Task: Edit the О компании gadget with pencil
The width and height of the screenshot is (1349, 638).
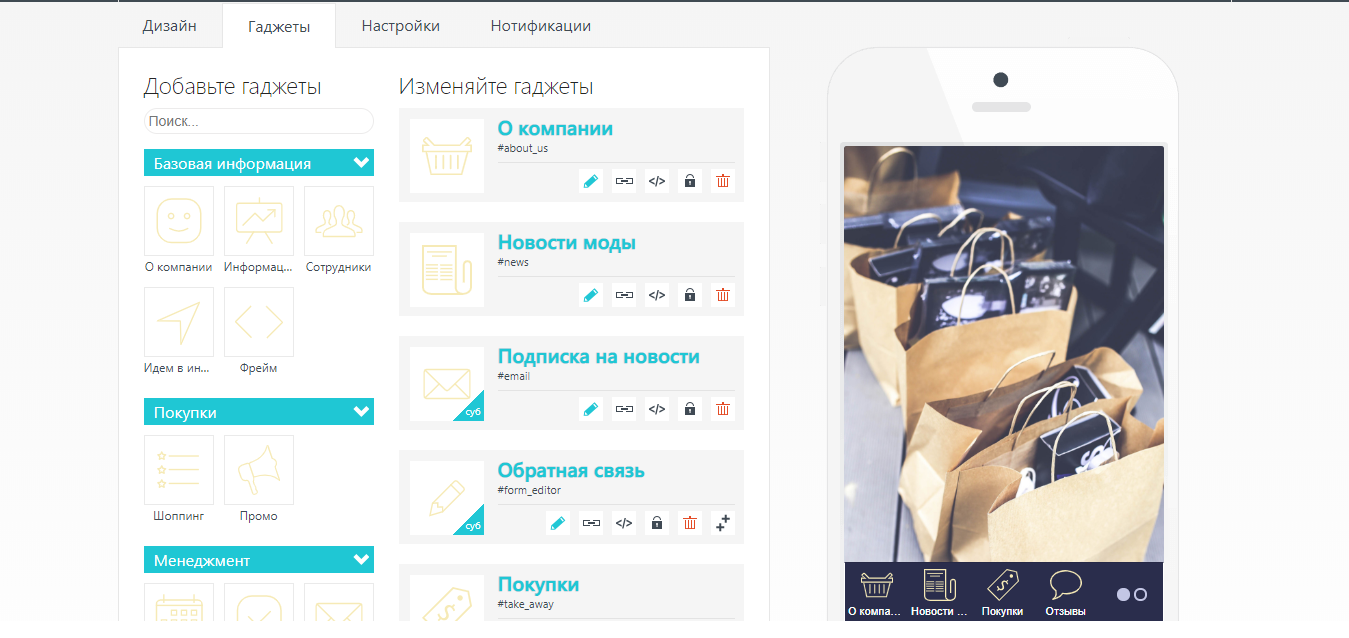Action: tap(591, 181)
